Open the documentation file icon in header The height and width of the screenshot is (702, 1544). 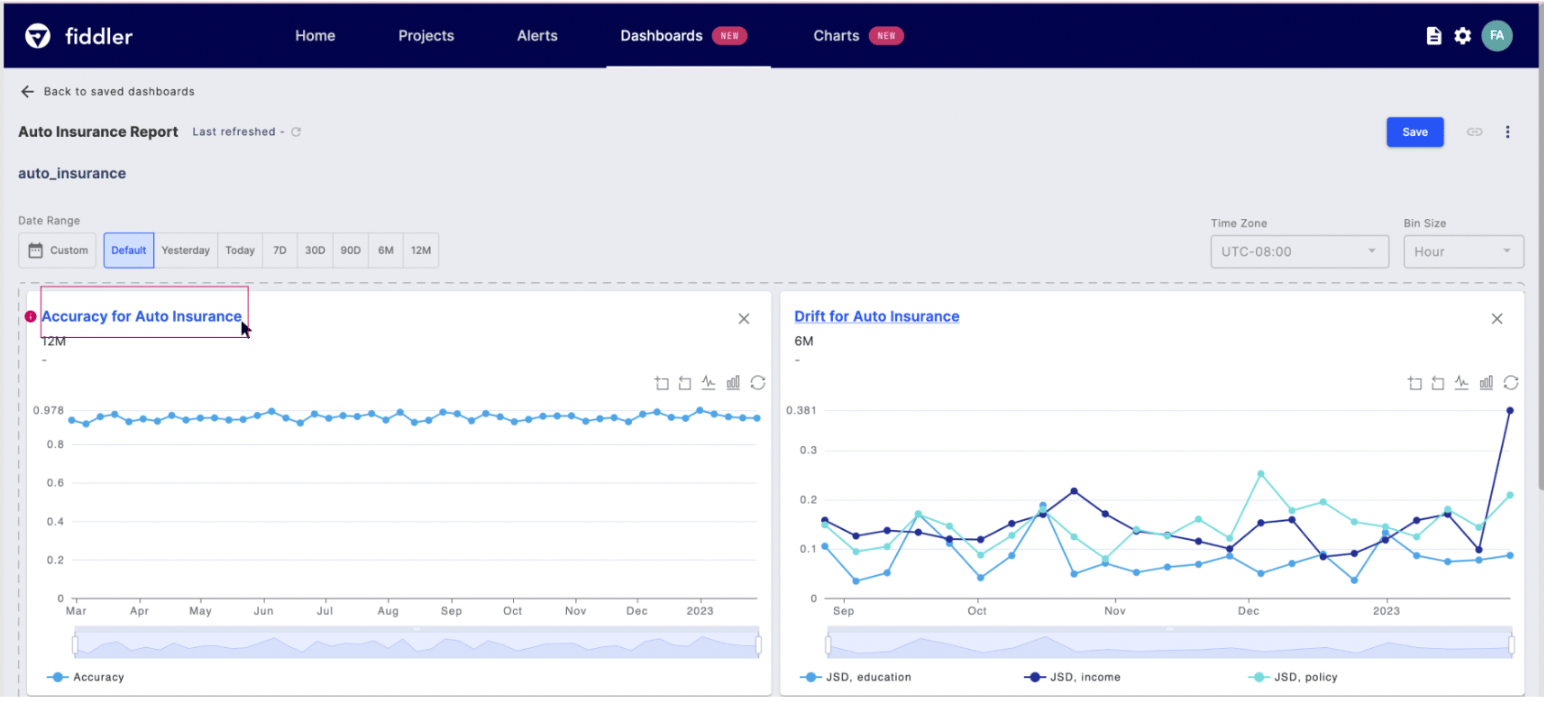click(x=1433, y=36)
